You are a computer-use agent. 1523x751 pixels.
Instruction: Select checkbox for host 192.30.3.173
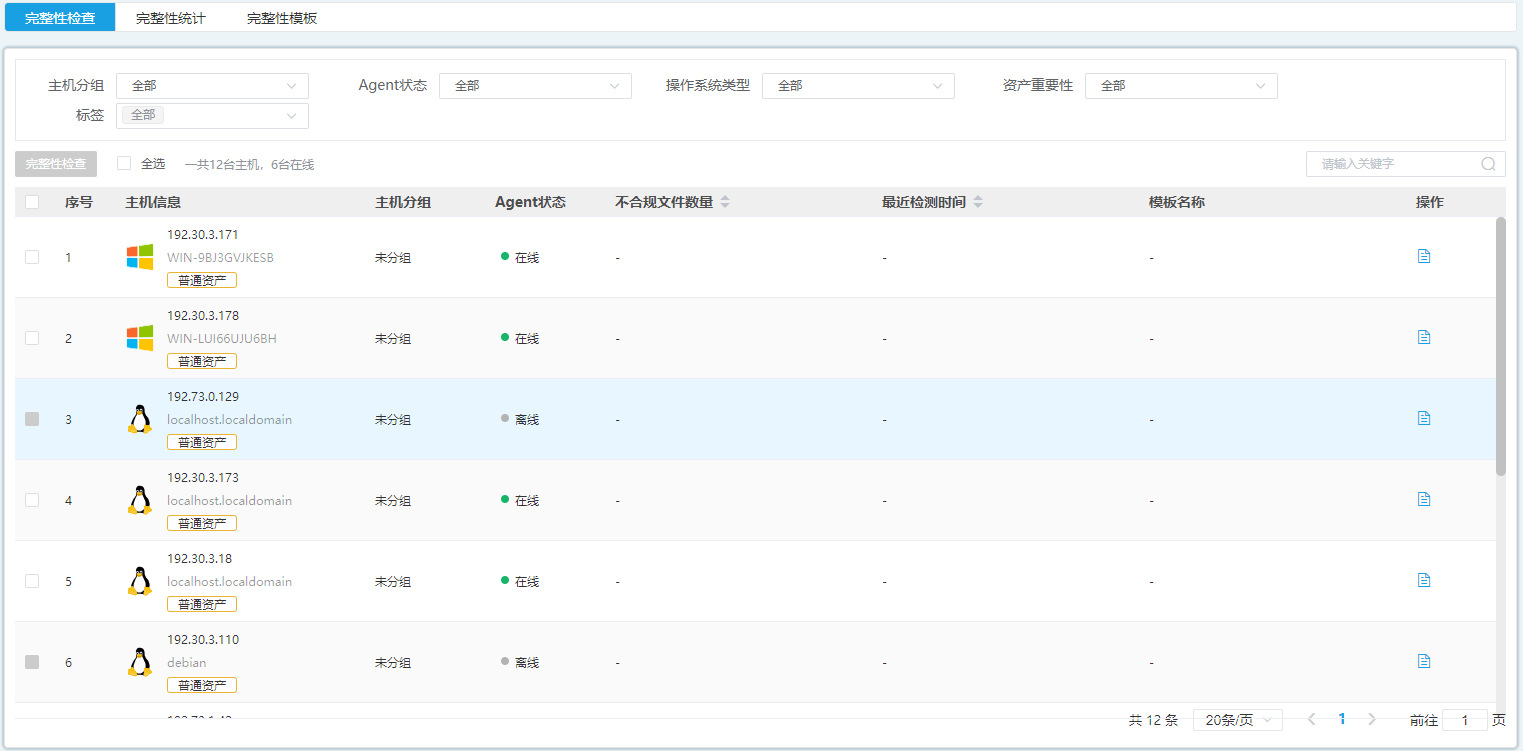tap(32, 500)
